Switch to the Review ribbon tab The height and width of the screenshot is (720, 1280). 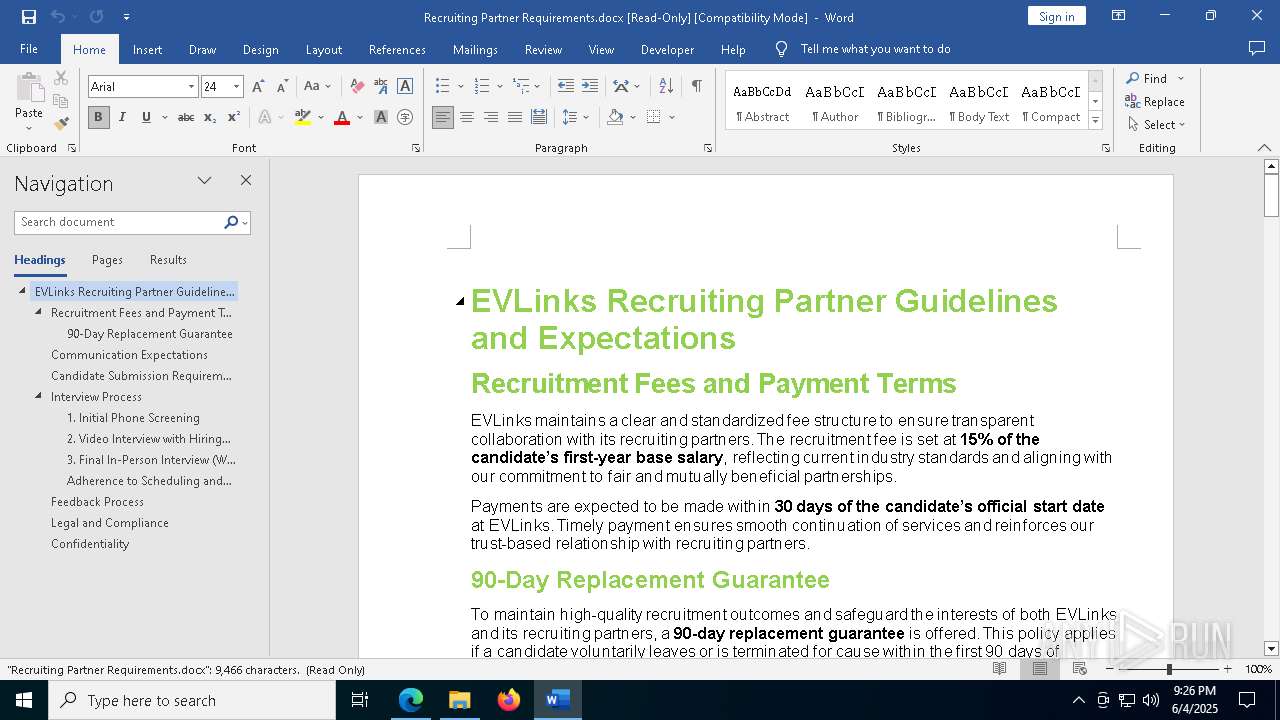tap(543, 49)
